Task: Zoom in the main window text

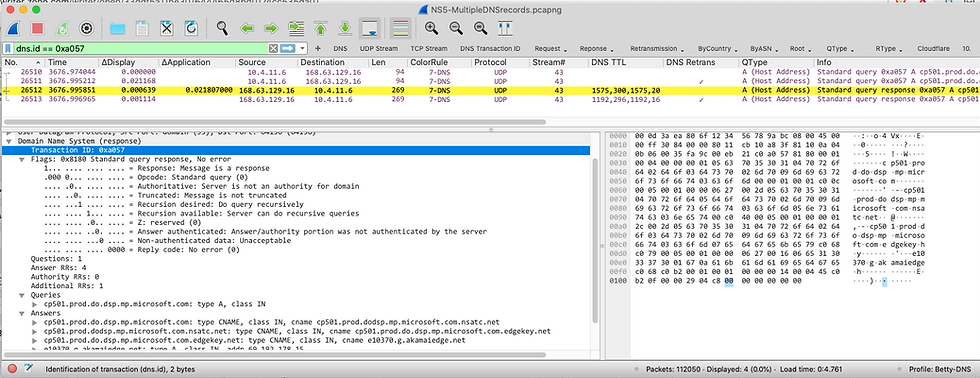Action: [431, 28]
